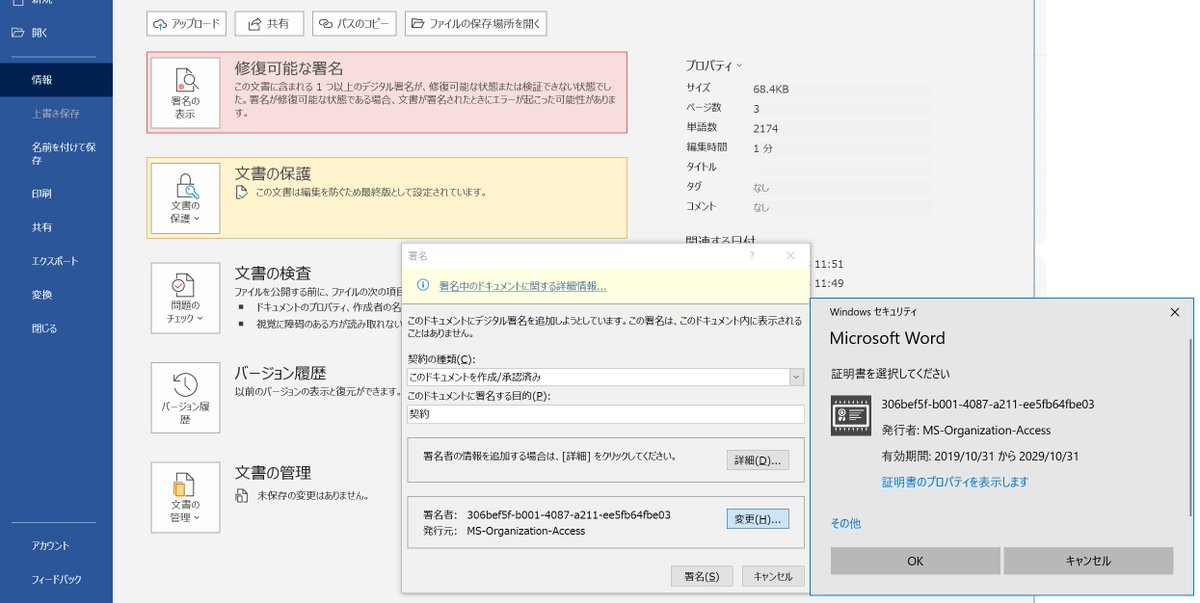Click the help ? button in 署名 dialog

[x=752, y=256]
